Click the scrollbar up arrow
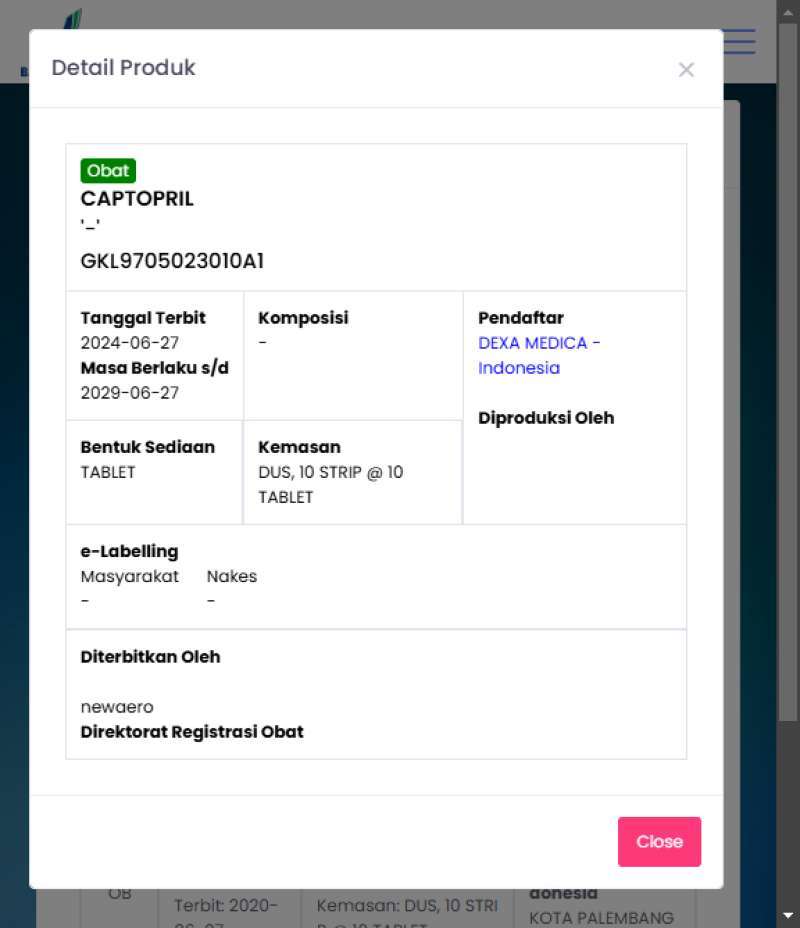This screenshot has width=800, height=928. click(788, 10)
